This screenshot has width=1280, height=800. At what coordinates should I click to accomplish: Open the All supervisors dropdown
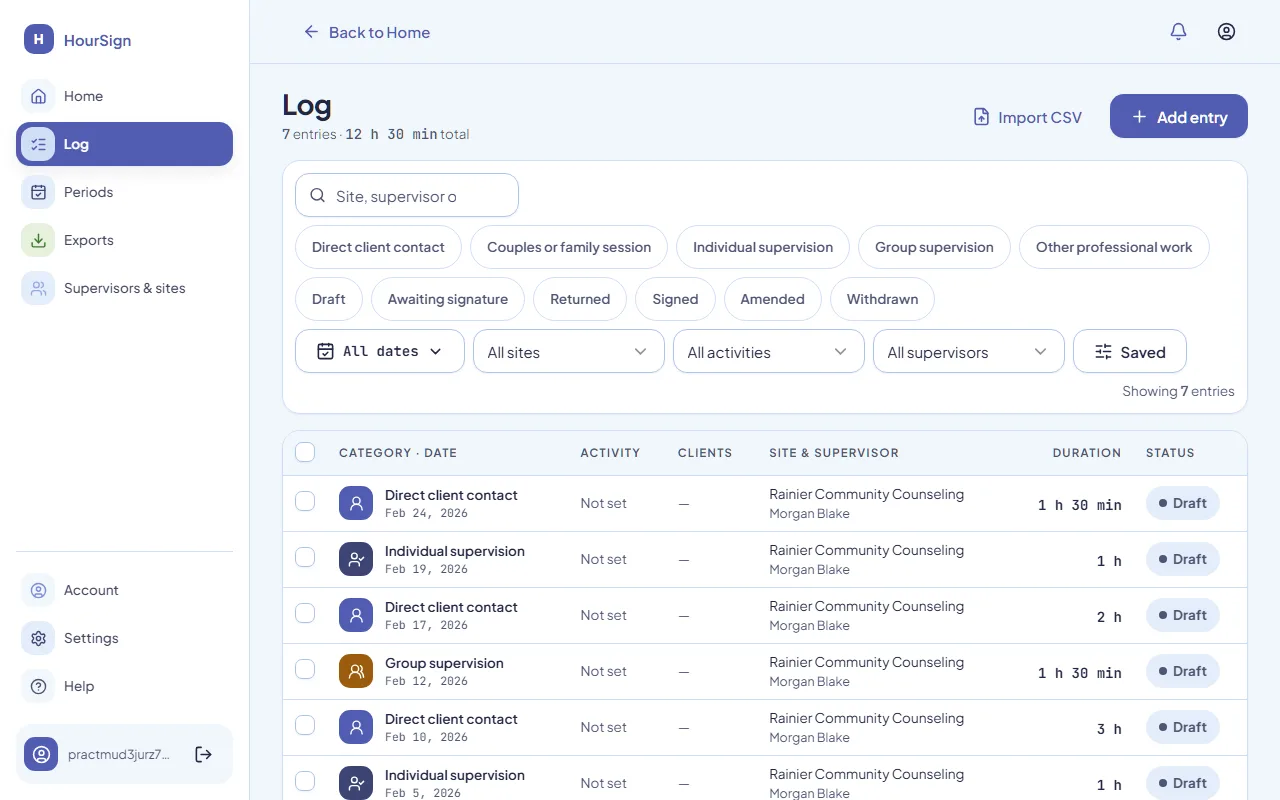coord(969,351)
